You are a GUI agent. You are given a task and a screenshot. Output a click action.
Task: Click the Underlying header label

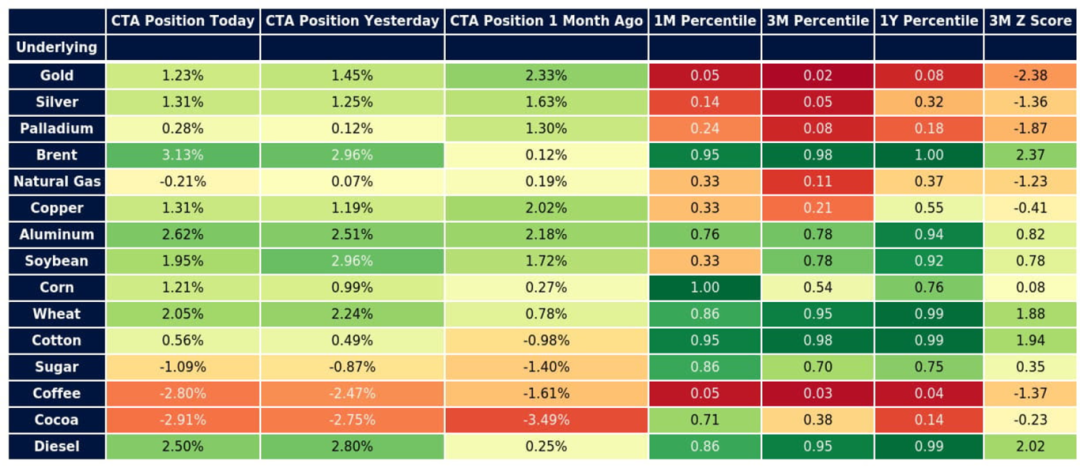pyautogui.click(x=56, y=48)
